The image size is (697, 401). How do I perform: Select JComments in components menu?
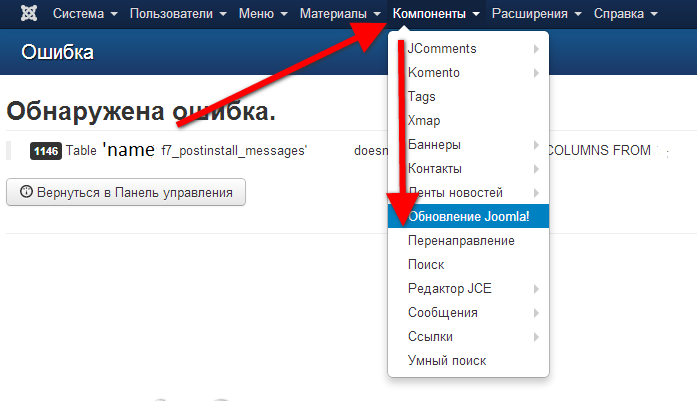[x=442, y=49]
